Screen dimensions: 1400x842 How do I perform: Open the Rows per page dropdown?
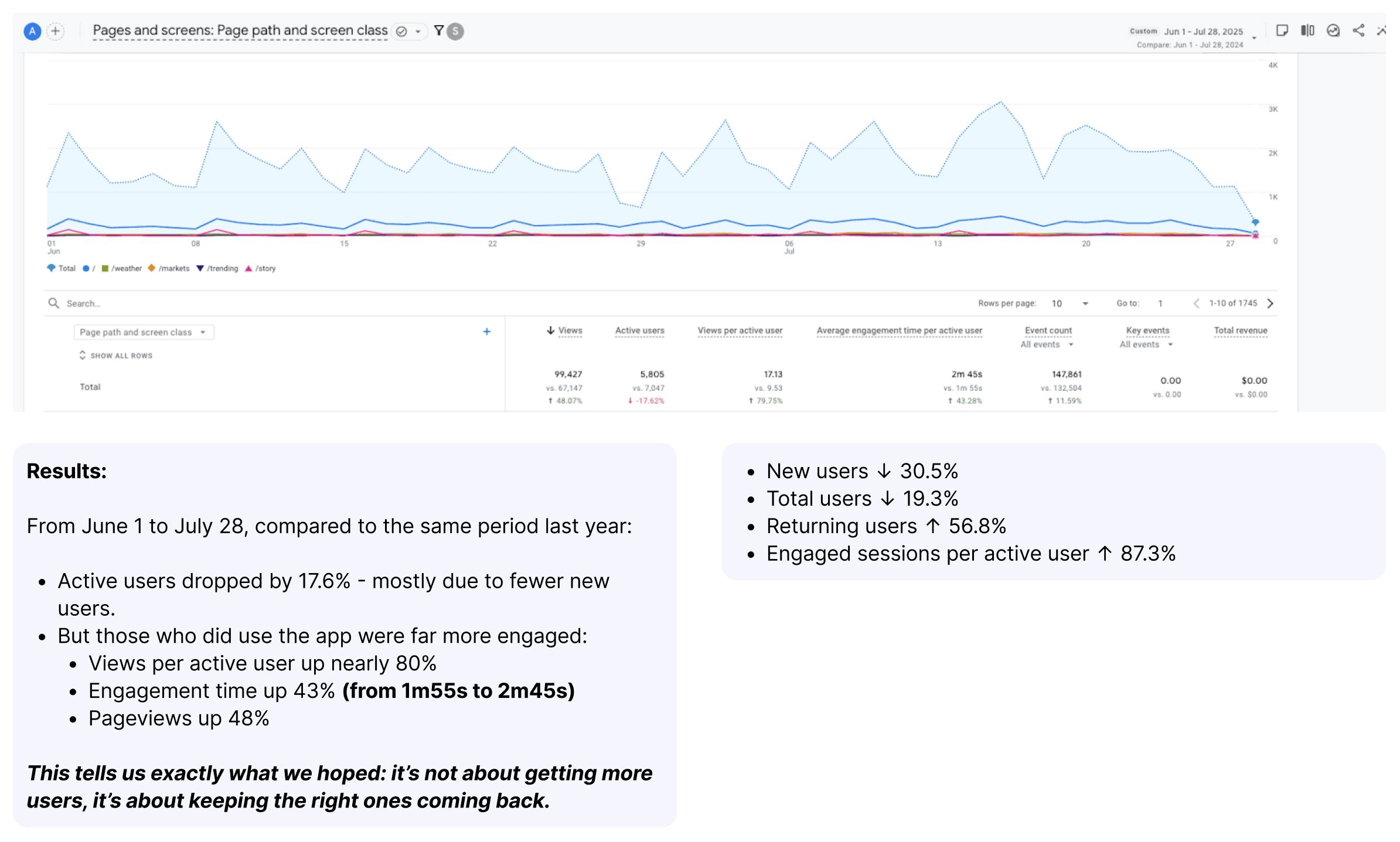coord(1069,303)
